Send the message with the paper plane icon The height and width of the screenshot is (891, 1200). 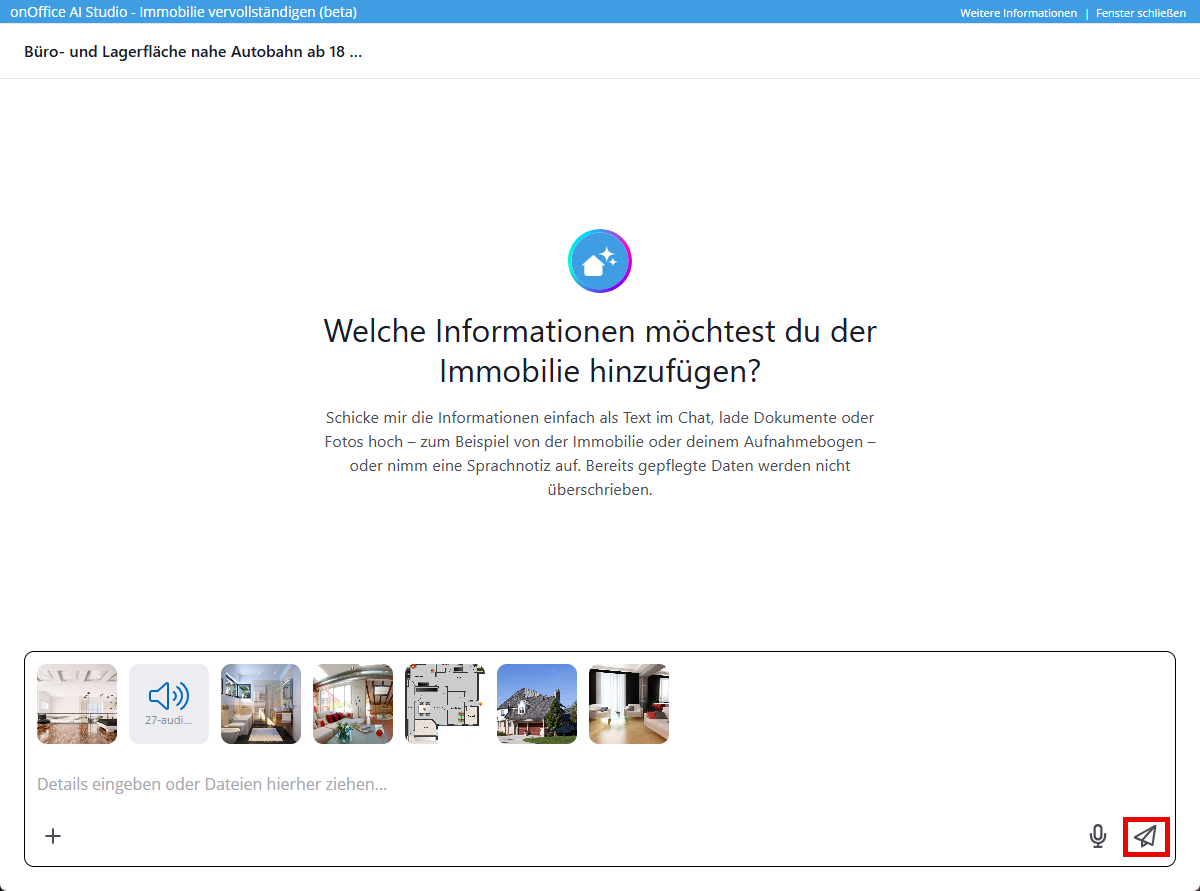(1146, 836)
